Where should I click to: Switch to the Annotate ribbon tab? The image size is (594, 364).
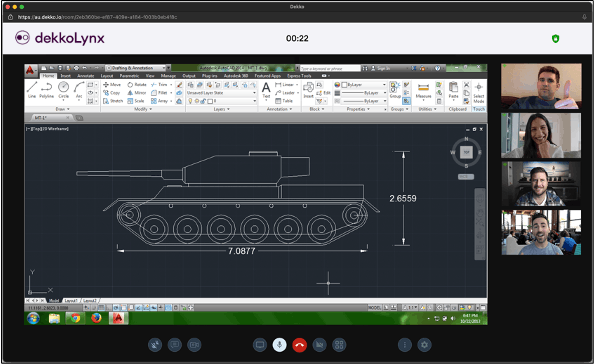[x=86, y=76]
